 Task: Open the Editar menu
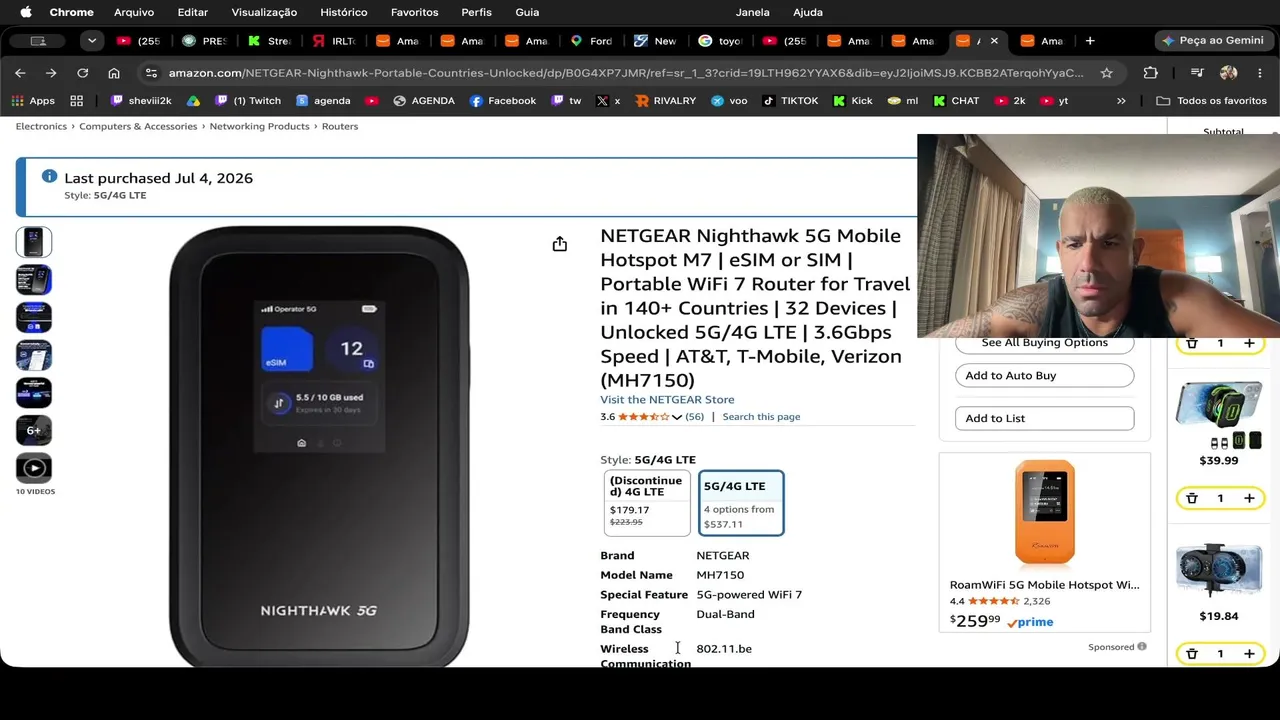point(193,12)
